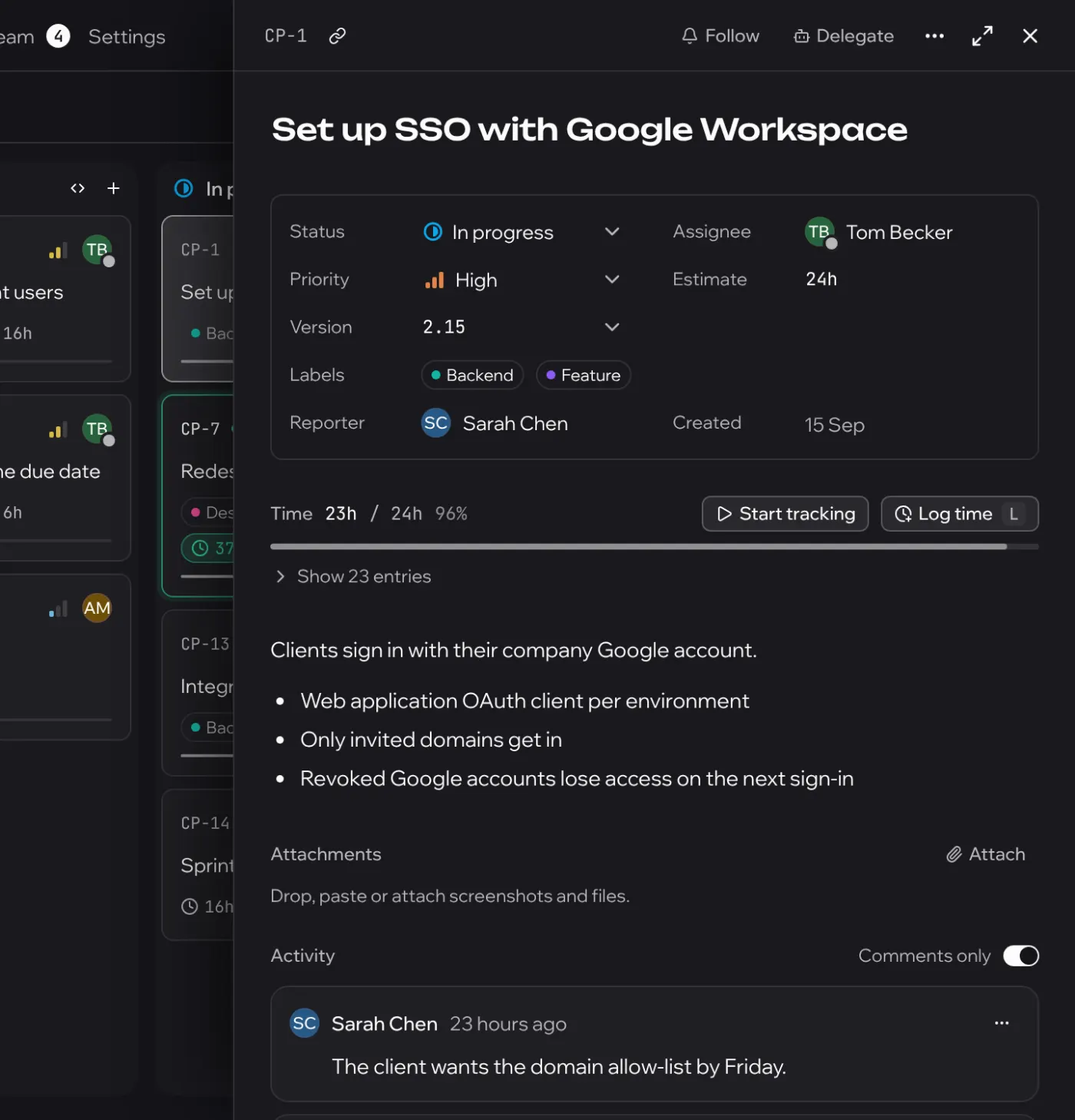Click the issue title Set up SSO

[x=589, y=129]
